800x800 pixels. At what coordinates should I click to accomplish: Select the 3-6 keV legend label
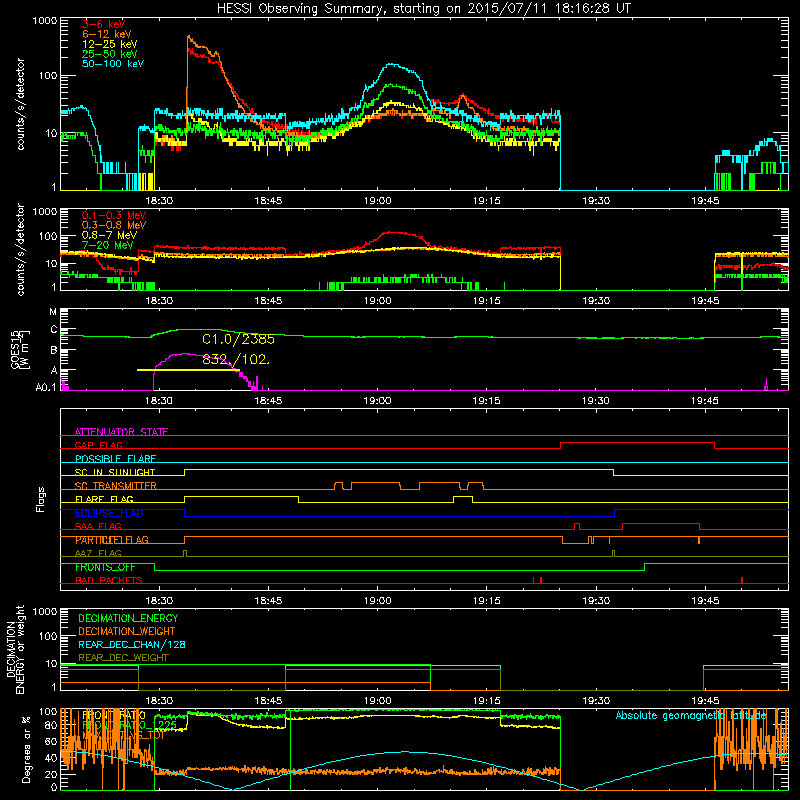103,24
